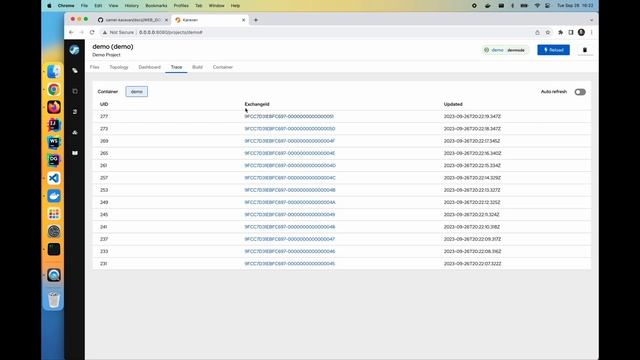Expand the Chrome tab search chevron

[591, 20]
